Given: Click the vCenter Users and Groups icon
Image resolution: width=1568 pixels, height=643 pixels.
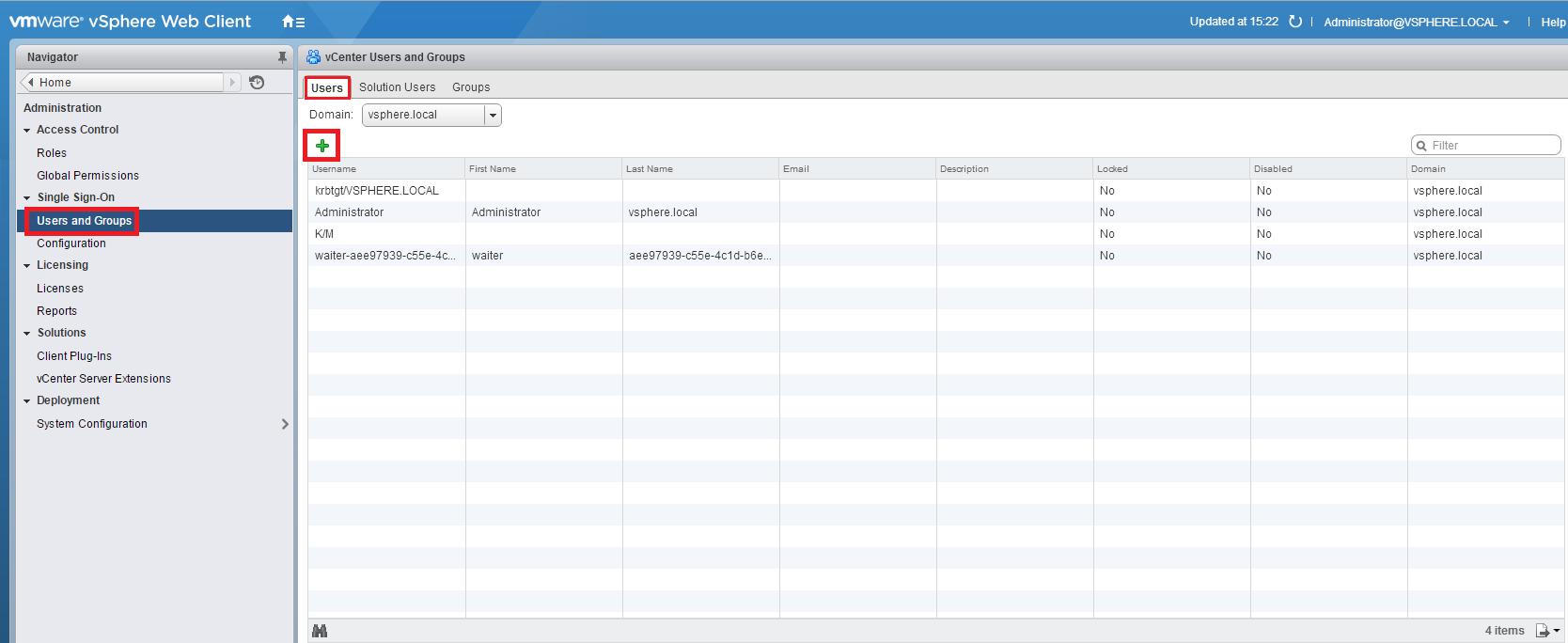Looking at the screenshot, I should click(x=313, y=57).
